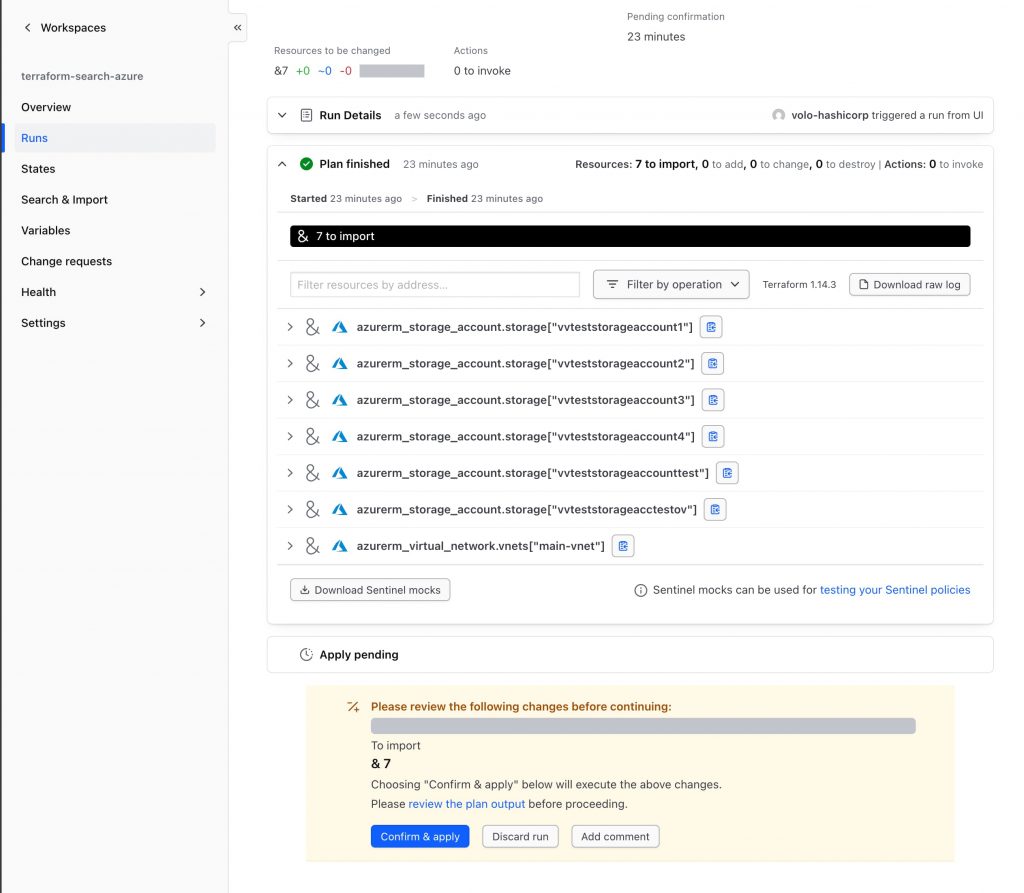Click copy icon beside vvteststorageaccounttest resource
This screenshot has height=893, width=1024.
pyautogui.click(x=727, y=473)
